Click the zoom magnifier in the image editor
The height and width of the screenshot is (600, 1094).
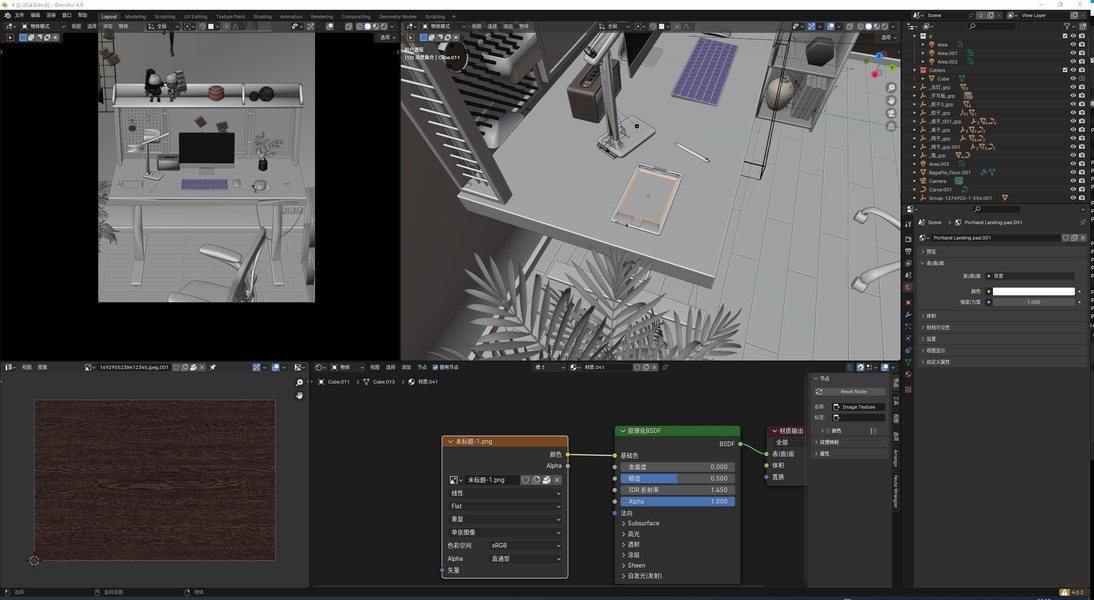coord(299,382)
